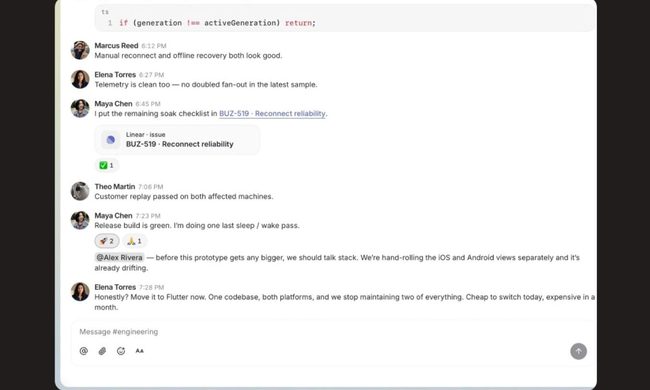Click the Linear issue logo icon
The width and height of the screenshot is (650, 390).
[111, 140]
